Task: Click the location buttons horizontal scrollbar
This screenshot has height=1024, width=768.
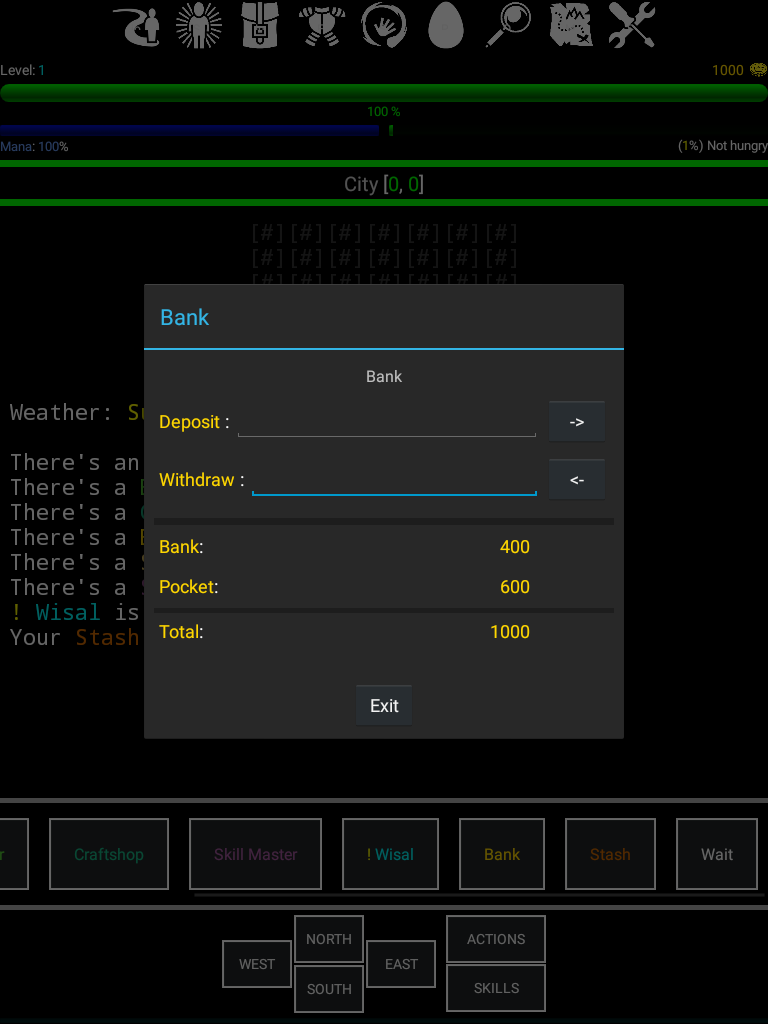Action: (477, 895)
